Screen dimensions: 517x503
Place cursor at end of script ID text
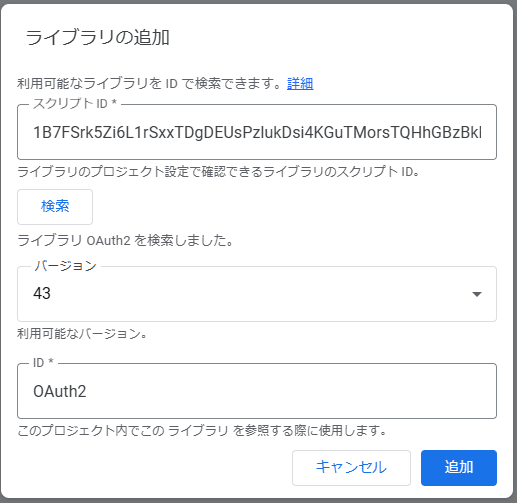pyautogui.click(x=482, y=133)
